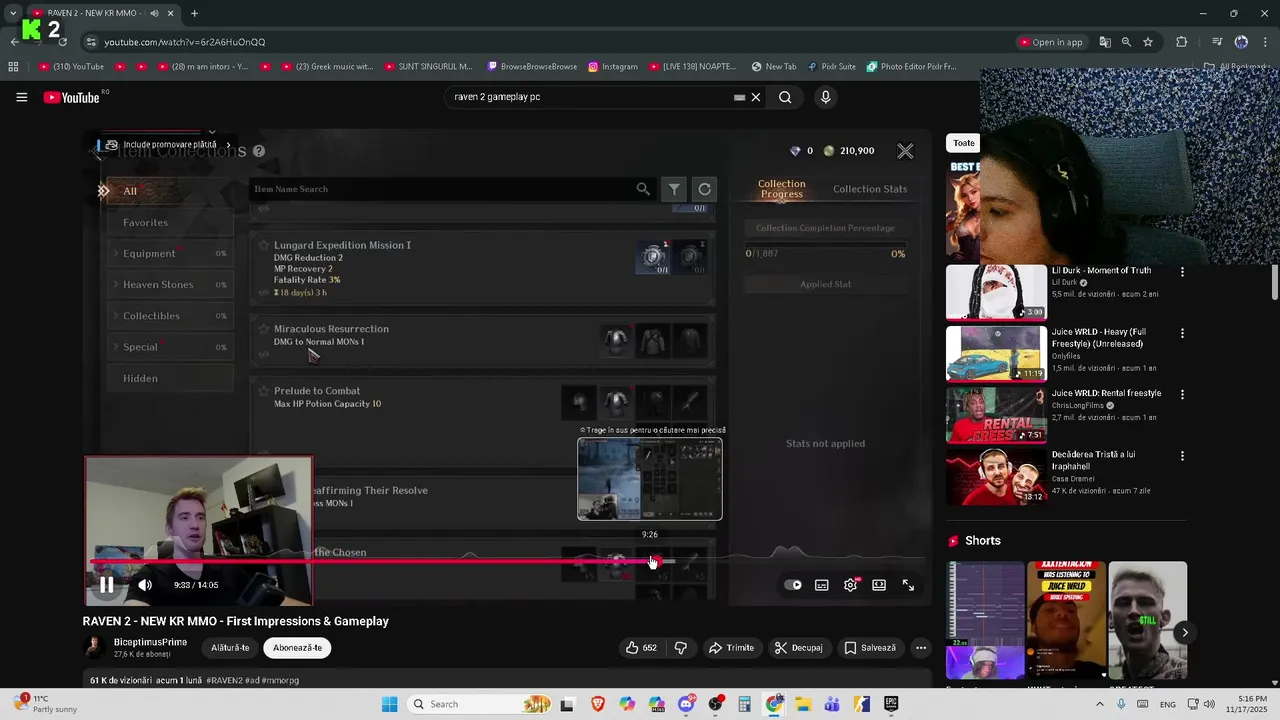Open Decăderea Tristă a lui Iraphahell video

pyautogui.click(x=1094, y=460)
